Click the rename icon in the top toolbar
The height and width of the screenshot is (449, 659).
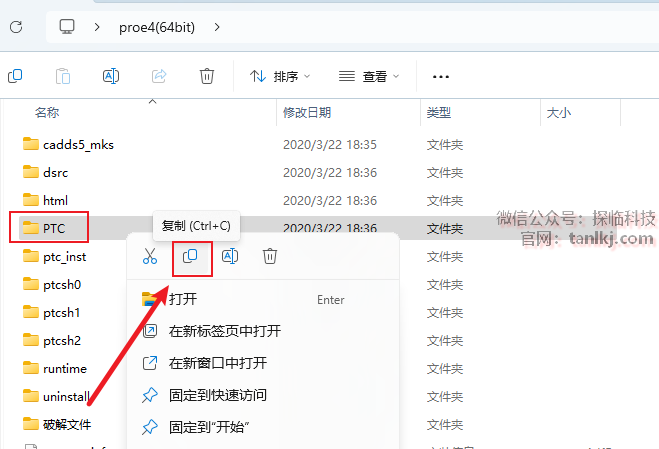pyautogui.click(x=111, y=76)
